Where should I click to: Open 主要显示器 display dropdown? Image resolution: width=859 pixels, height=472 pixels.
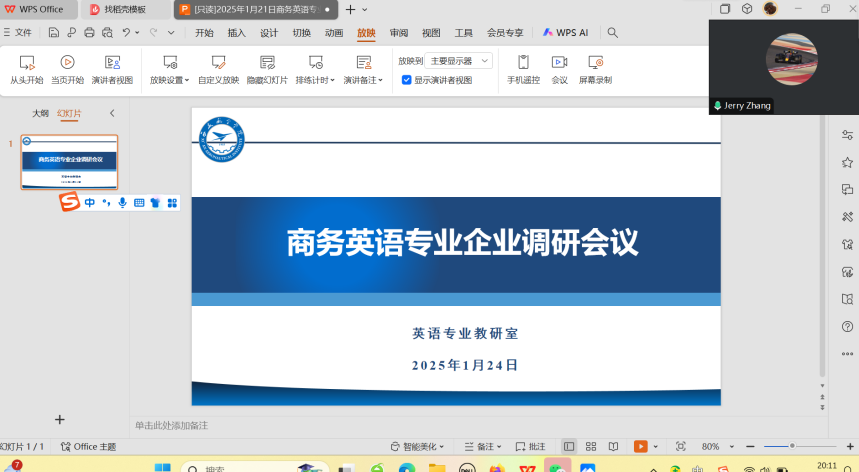pyautogui.click(x=458, y=61)
